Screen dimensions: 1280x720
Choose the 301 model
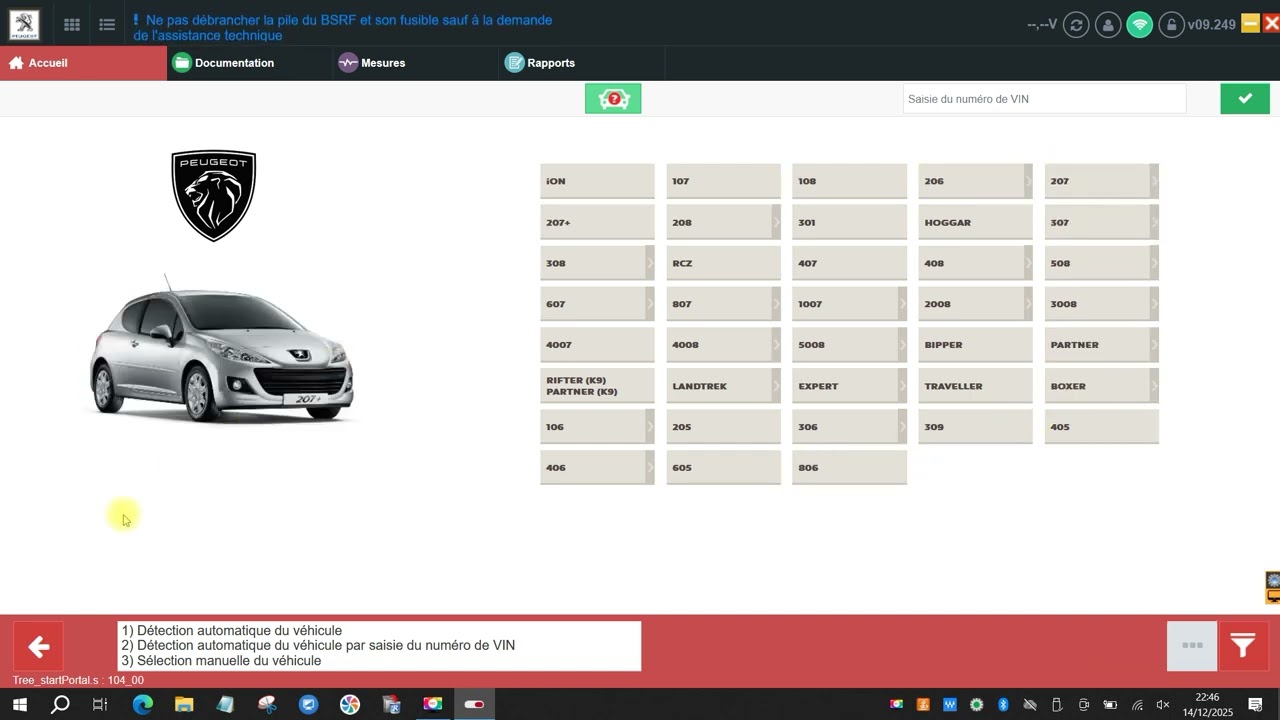(x=849, y=222)
